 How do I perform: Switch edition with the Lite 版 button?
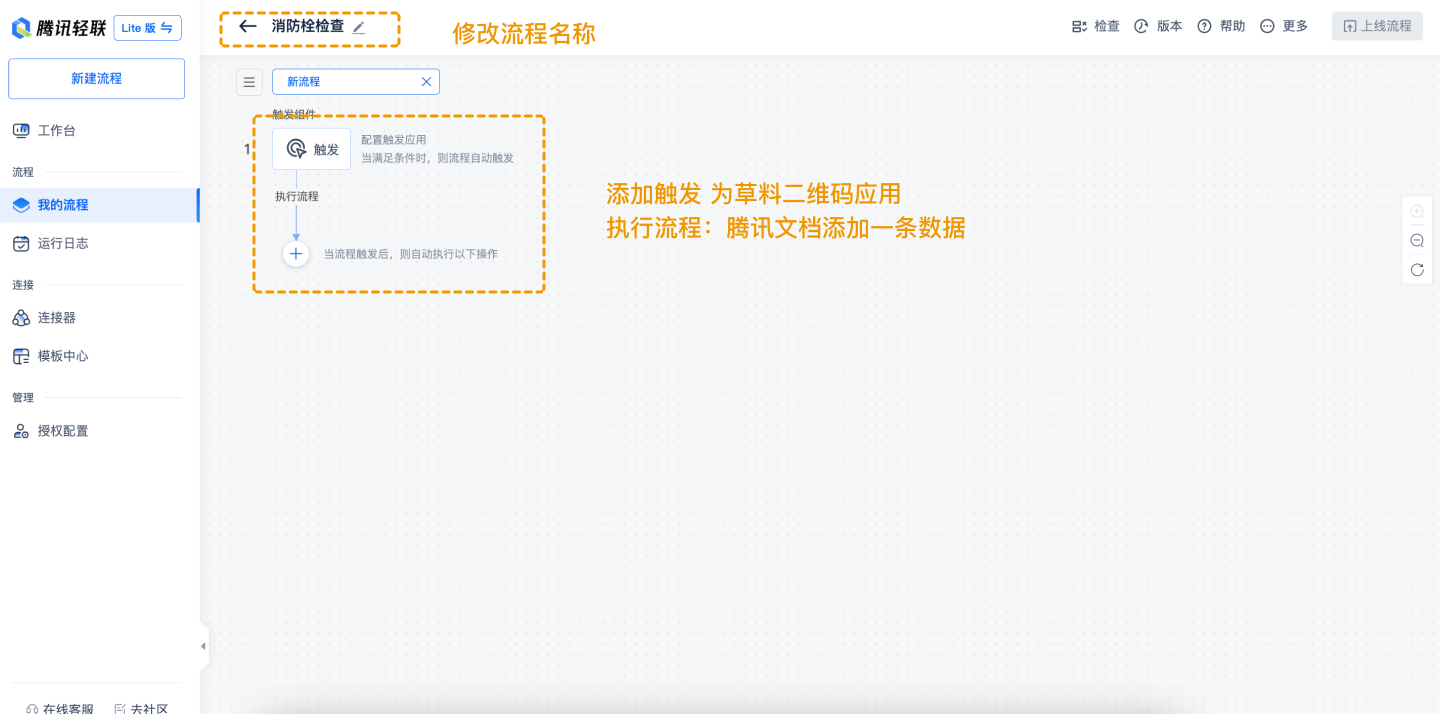coord(148,28)
